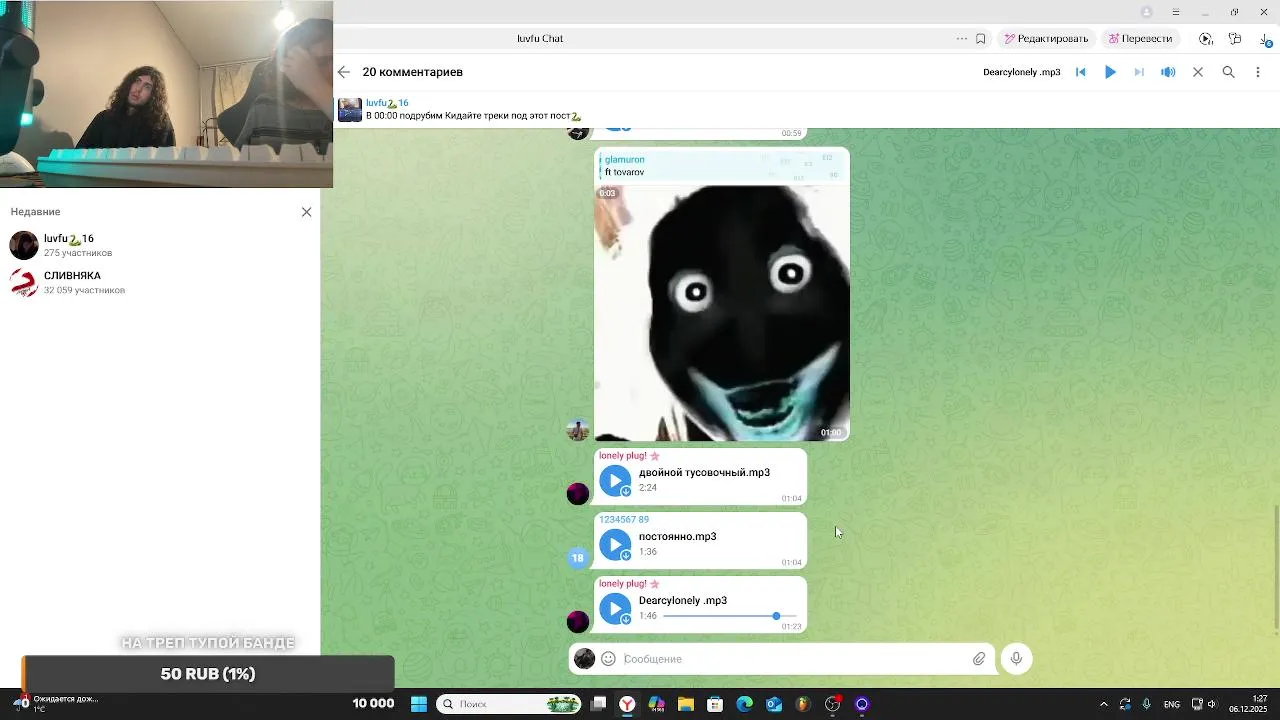
Task: Open Yandex Browser from the taskbar
Action: [627, 704]
